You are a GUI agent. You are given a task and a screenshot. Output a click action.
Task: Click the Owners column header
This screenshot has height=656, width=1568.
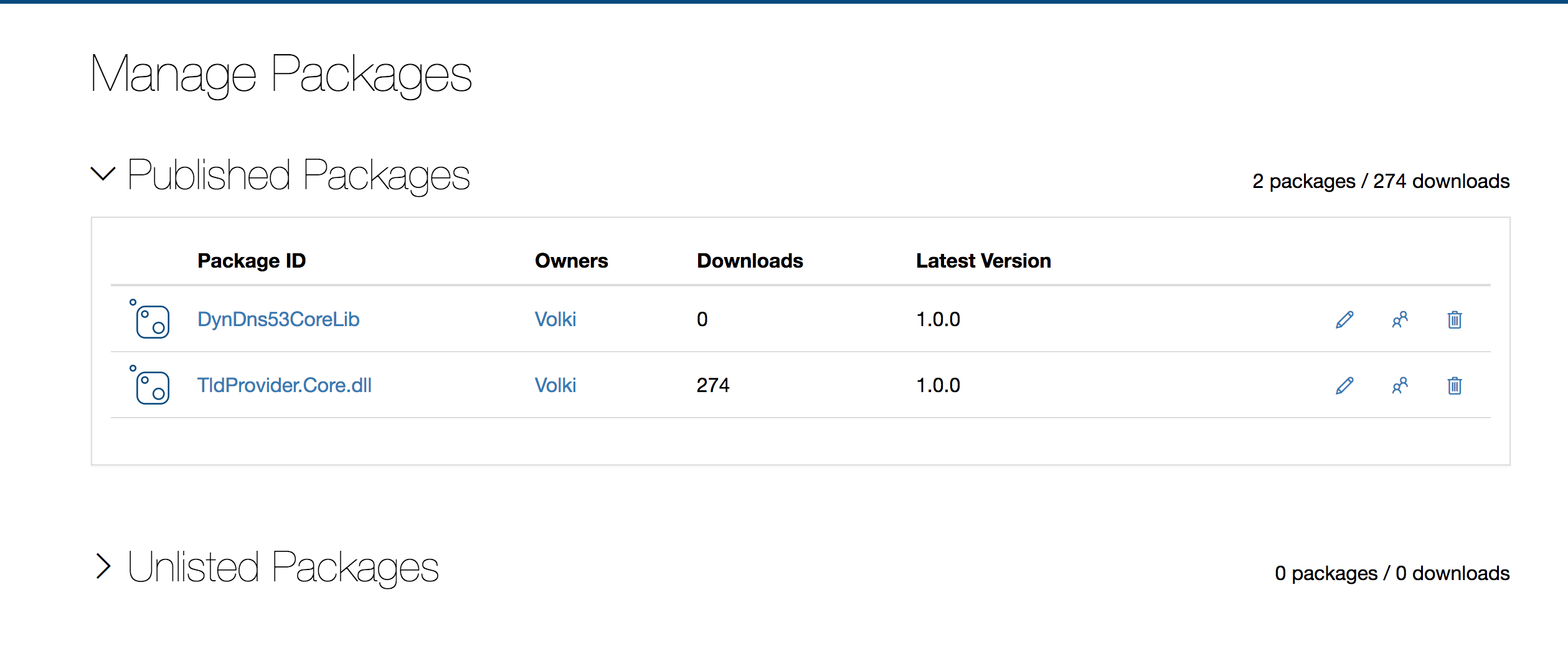[x=571, y=261]
